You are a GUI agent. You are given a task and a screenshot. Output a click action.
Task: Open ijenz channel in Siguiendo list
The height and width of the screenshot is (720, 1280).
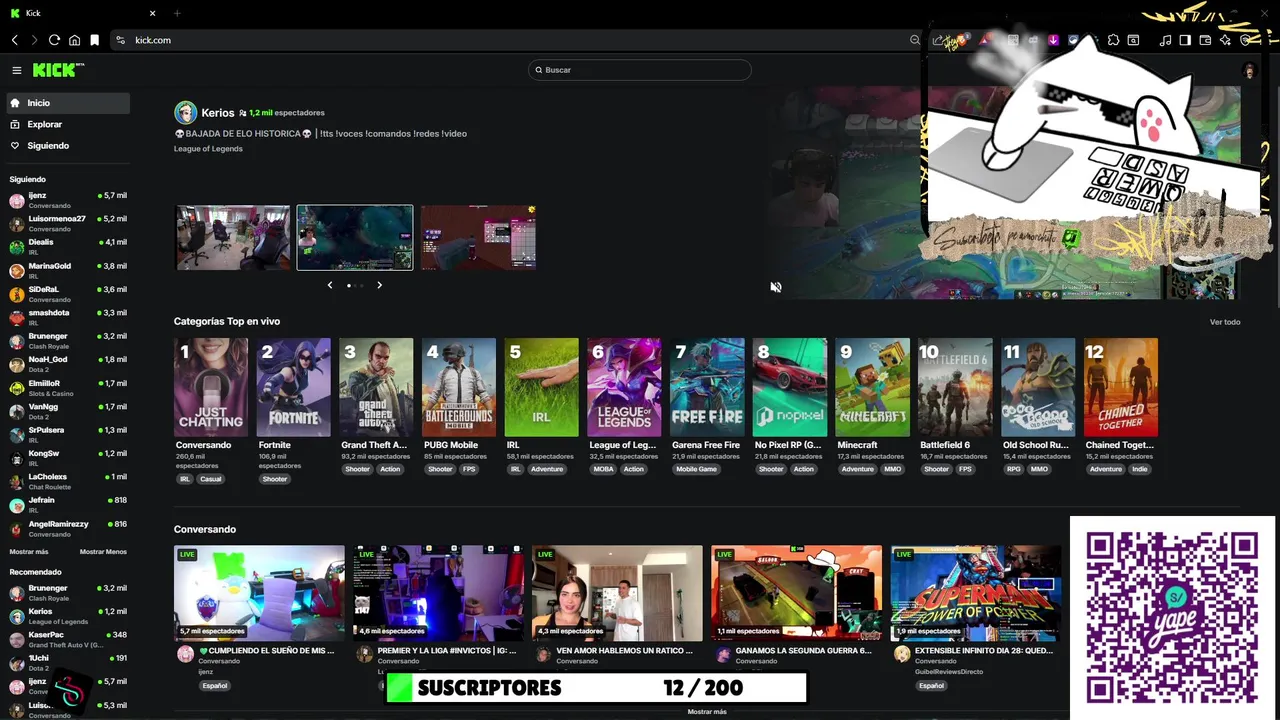[68, 200]
